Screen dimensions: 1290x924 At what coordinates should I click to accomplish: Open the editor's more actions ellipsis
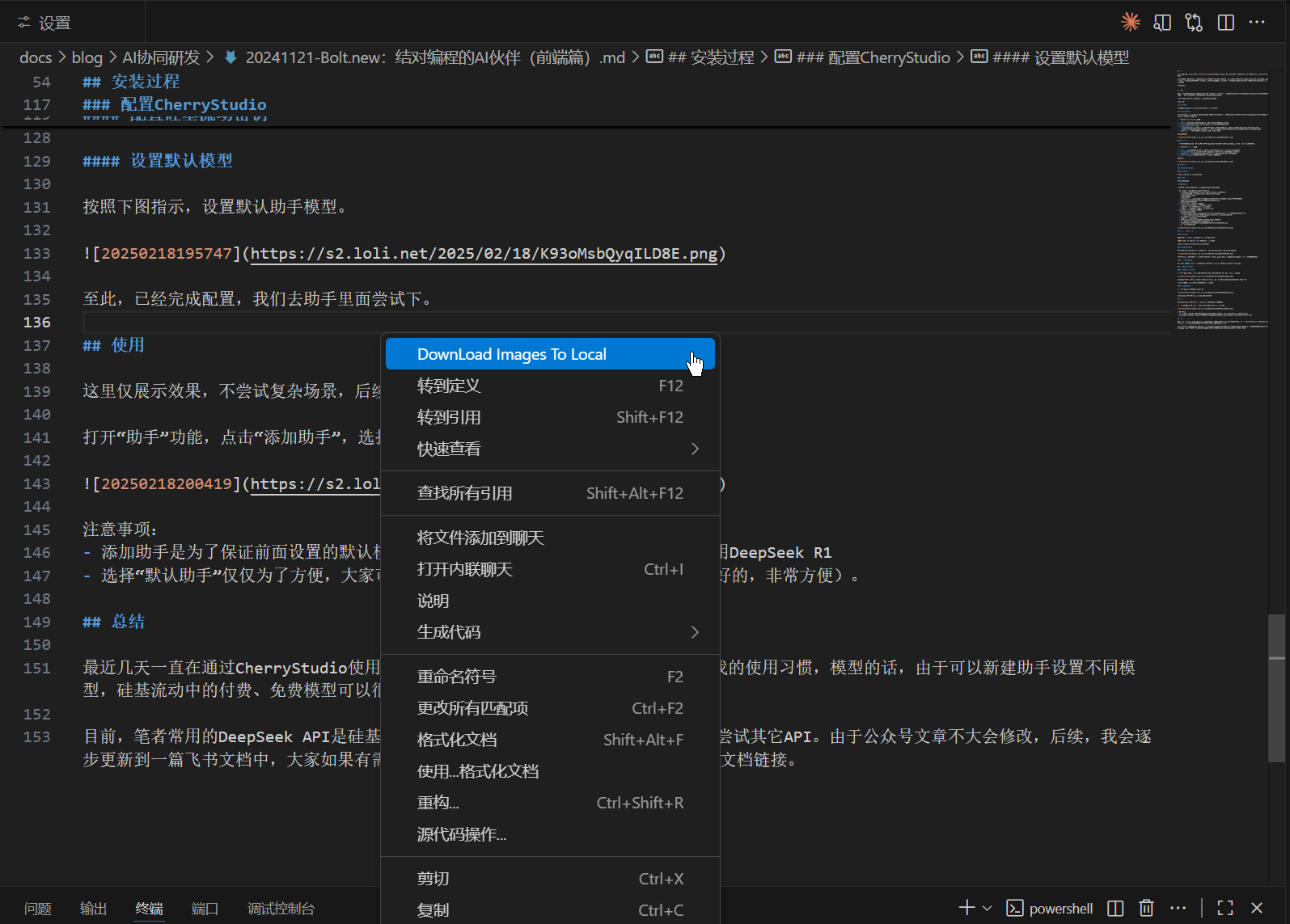coord(1257,22)
